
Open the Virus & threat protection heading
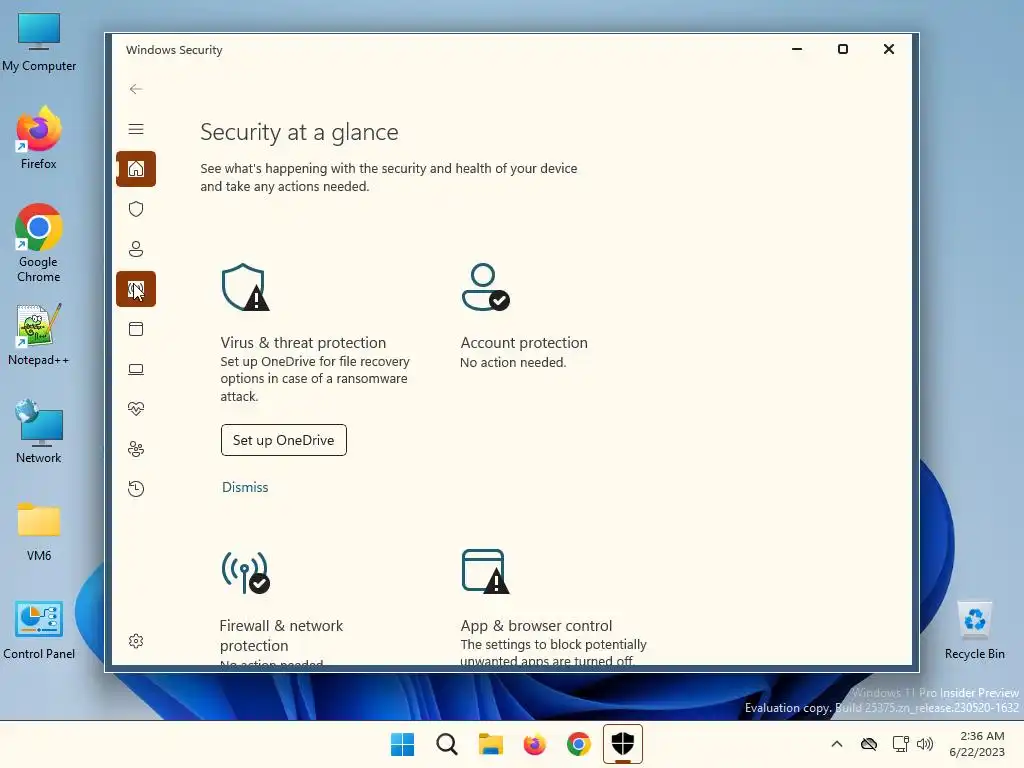tap(303, 343)
